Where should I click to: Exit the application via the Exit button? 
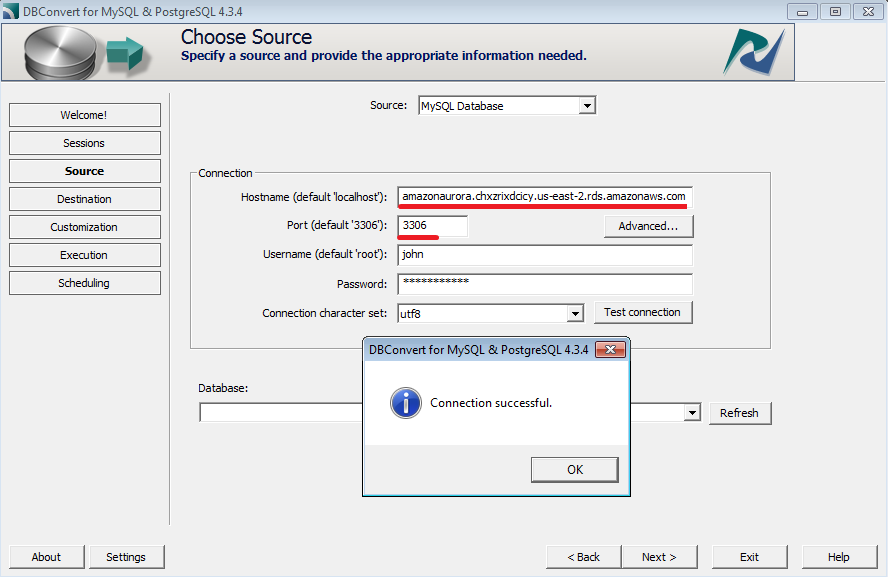(x=749, y=557)
